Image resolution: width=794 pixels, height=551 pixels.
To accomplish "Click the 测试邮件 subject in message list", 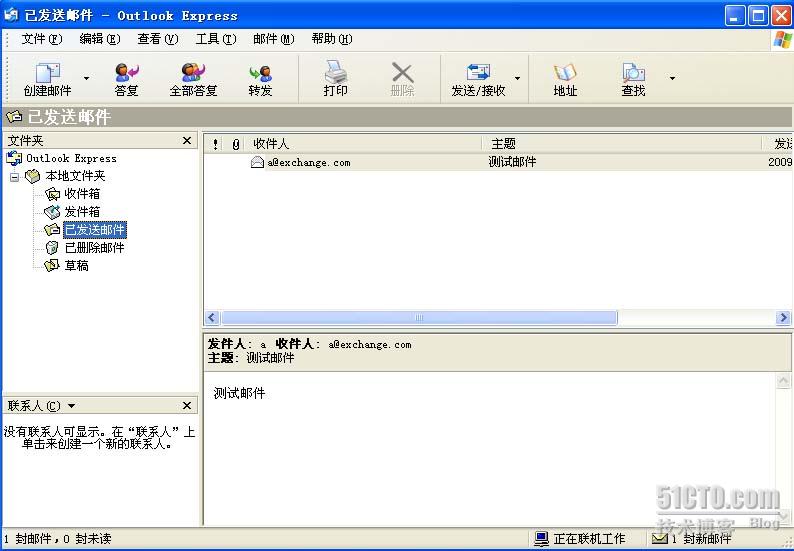I will 512,162.
